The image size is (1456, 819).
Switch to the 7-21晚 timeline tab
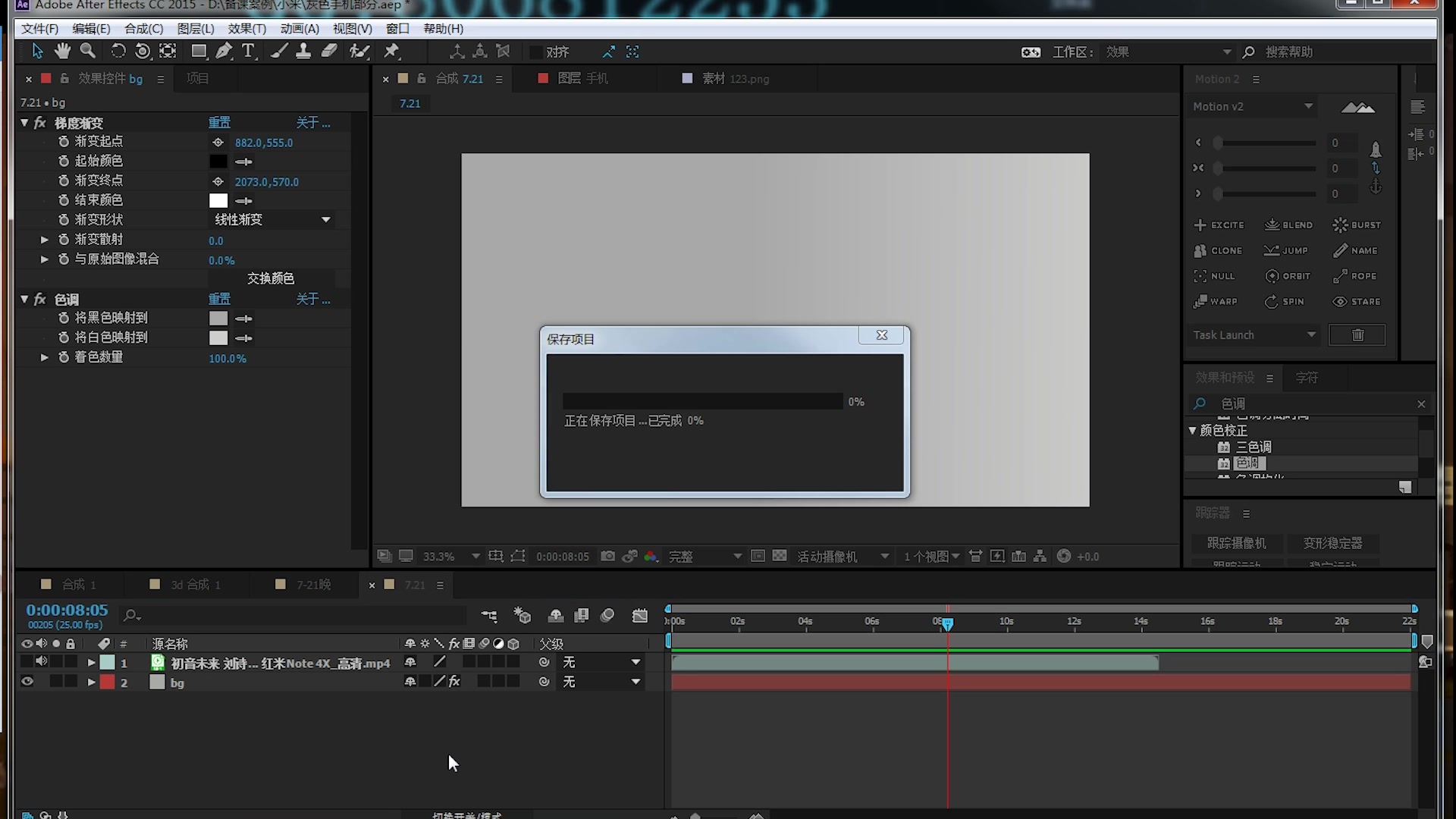coord(313,585)
